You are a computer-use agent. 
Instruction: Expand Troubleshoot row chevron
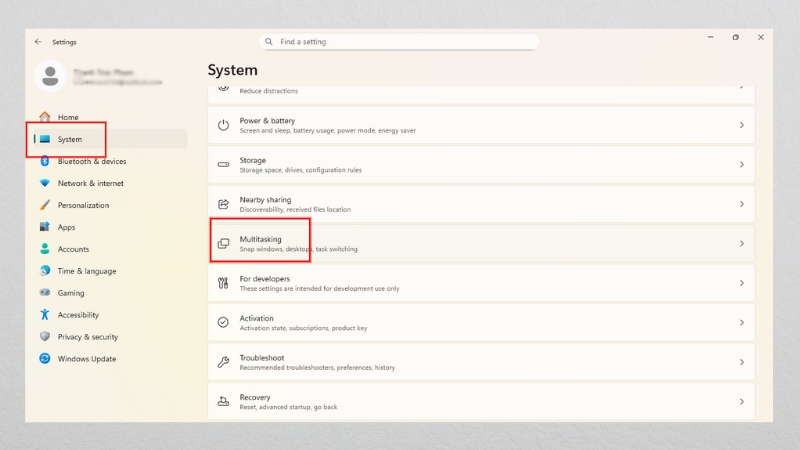pyautogui.click(x=742, y=362)
